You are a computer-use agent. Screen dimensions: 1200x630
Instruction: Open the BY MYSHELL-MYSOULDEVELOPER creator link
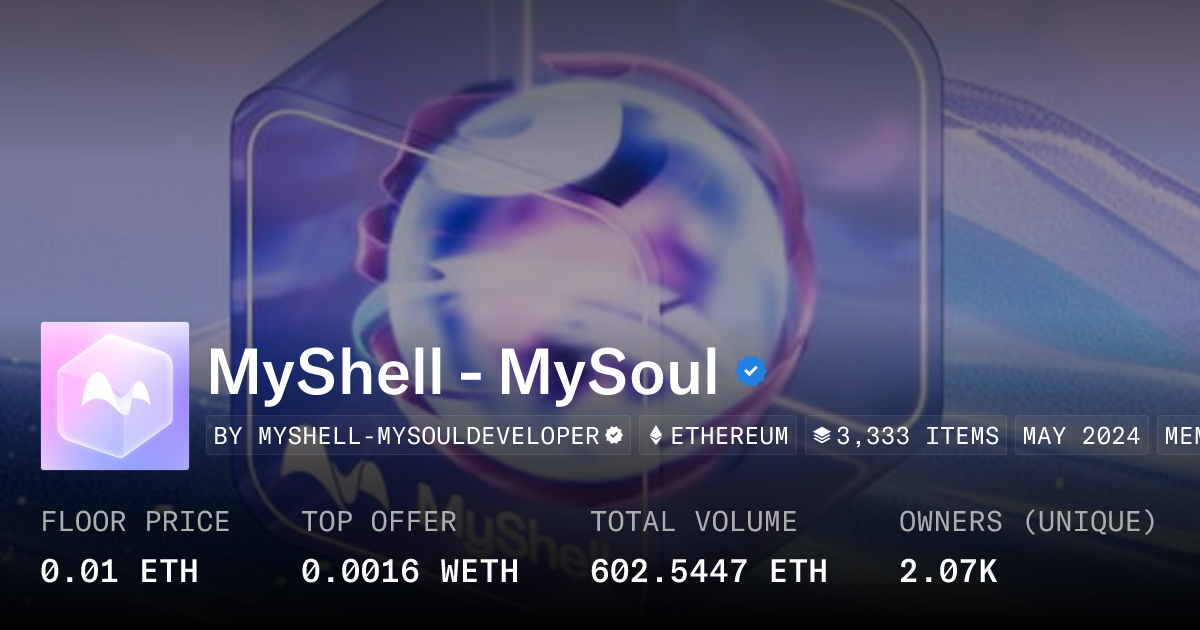(418, 436)
